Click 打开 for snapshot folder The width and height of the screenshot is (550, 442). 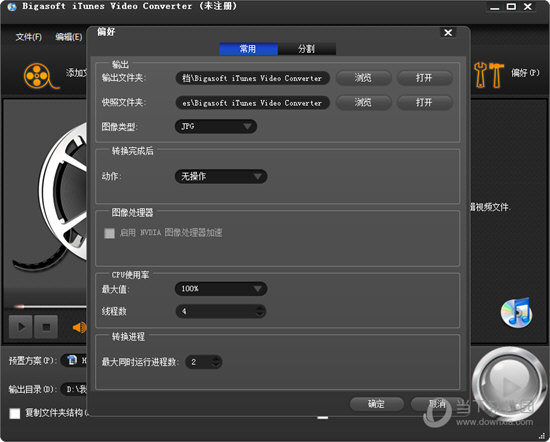click(x=424, y=102)
